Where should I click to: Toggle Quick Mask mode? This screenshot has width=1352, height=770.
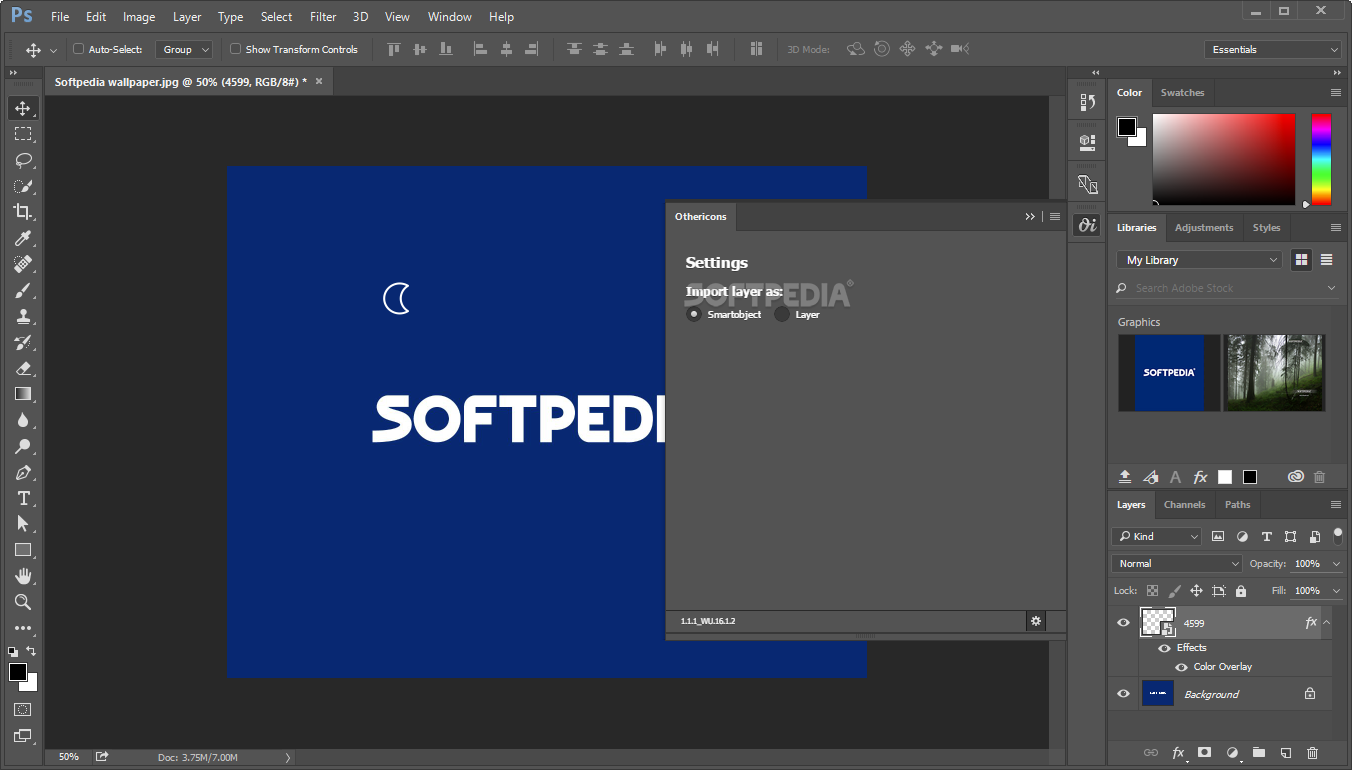22,709
